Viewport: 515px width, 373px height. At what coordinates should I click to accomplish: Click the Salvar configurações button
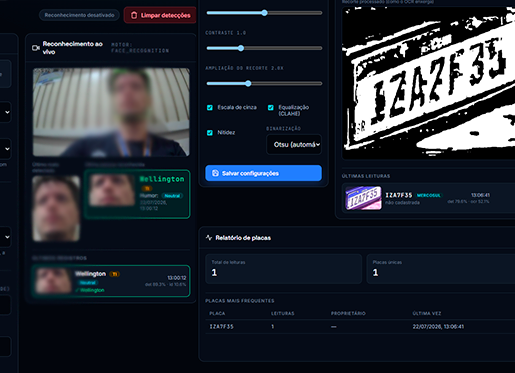click(263, 173)
